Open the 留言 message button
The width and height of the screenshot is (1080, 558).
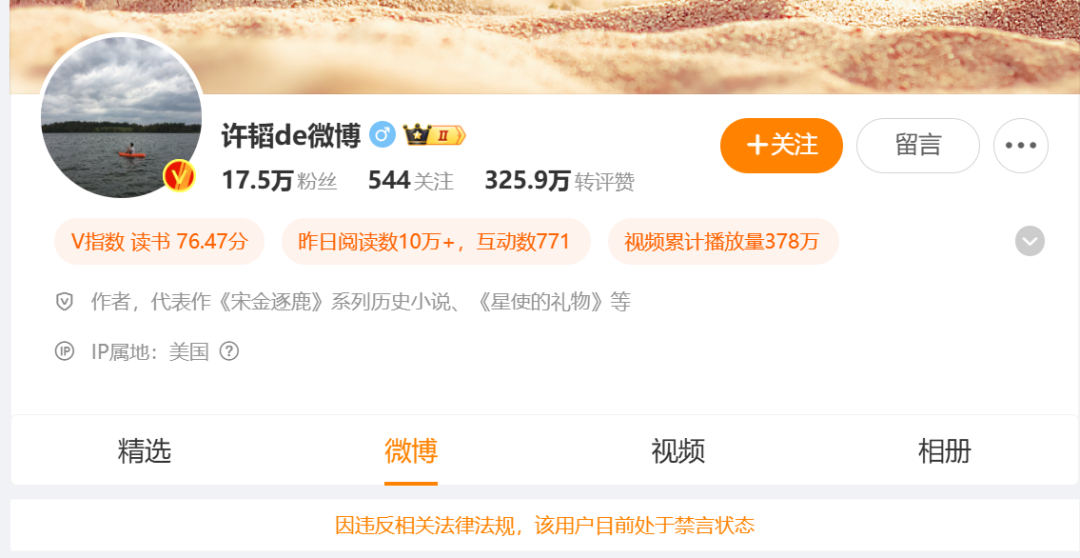pos(918,145)
